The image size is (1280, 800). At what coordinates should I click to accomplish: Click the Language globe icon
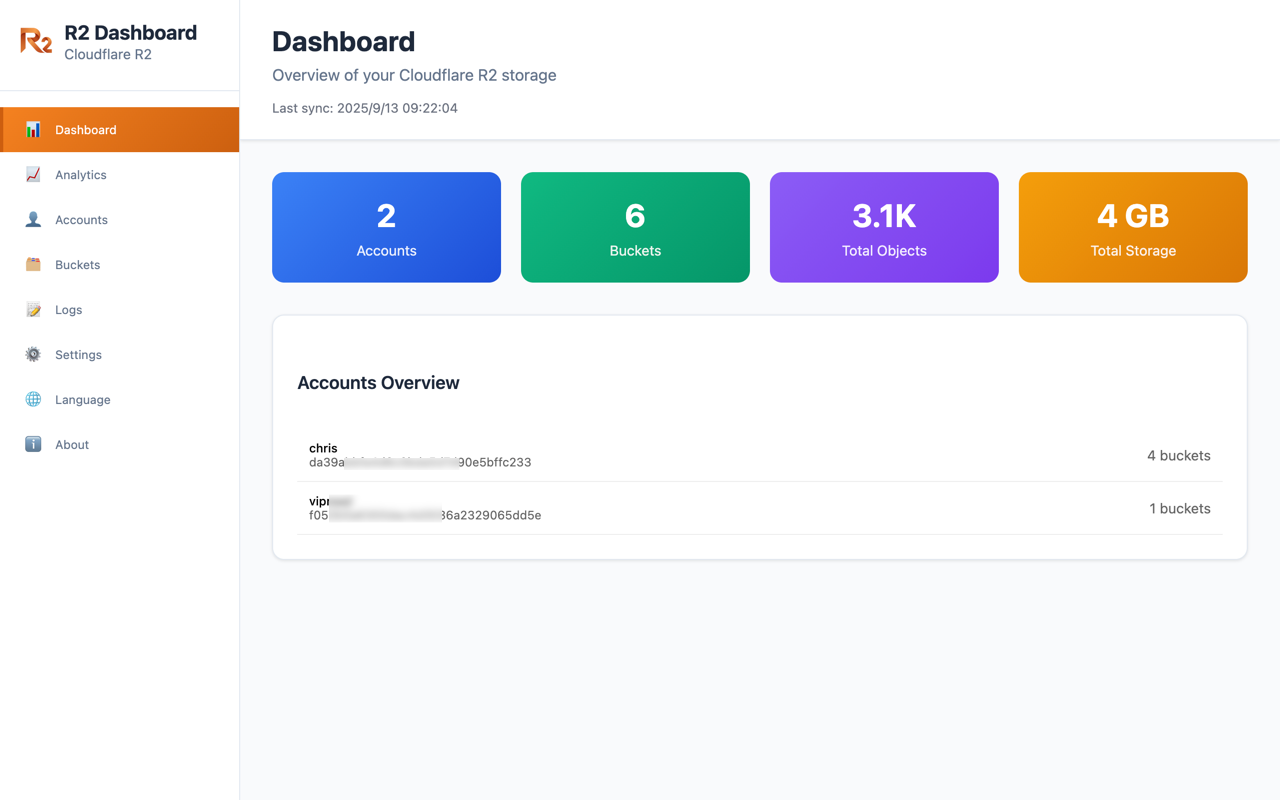[x=33, y=399]
